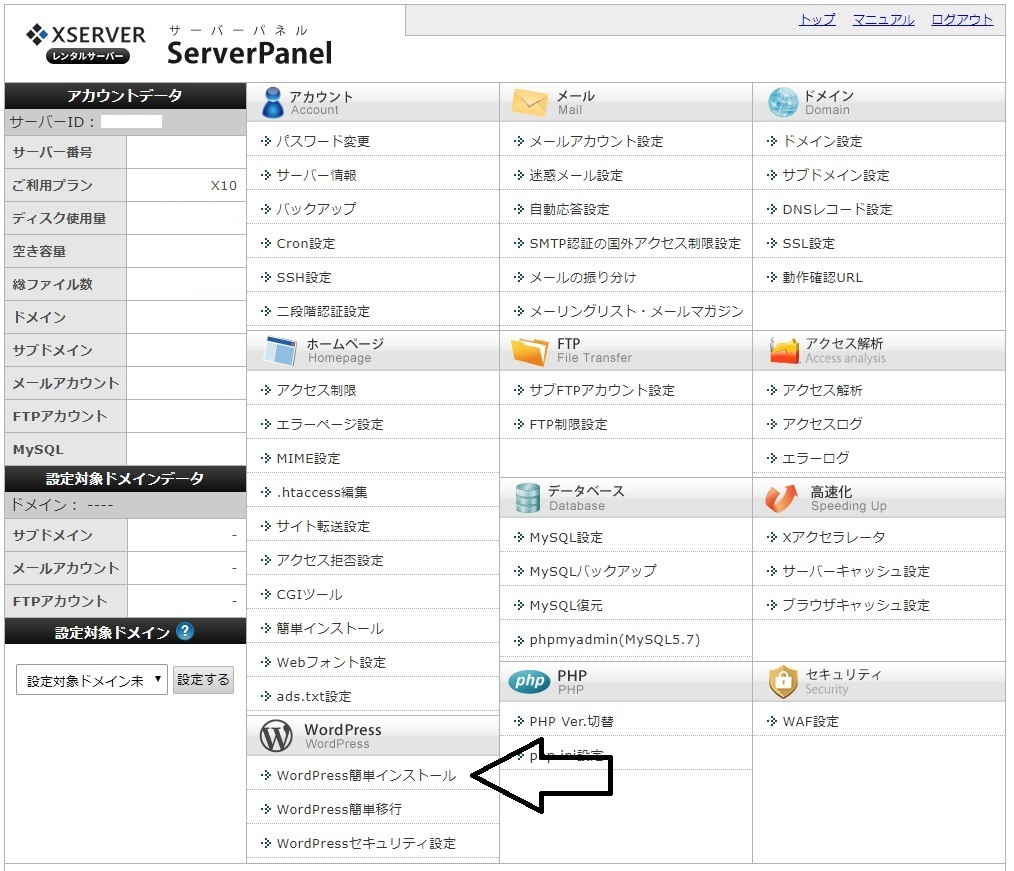
Task: Open マニュアル in the top navigation
Action: (x=883, y=19)
